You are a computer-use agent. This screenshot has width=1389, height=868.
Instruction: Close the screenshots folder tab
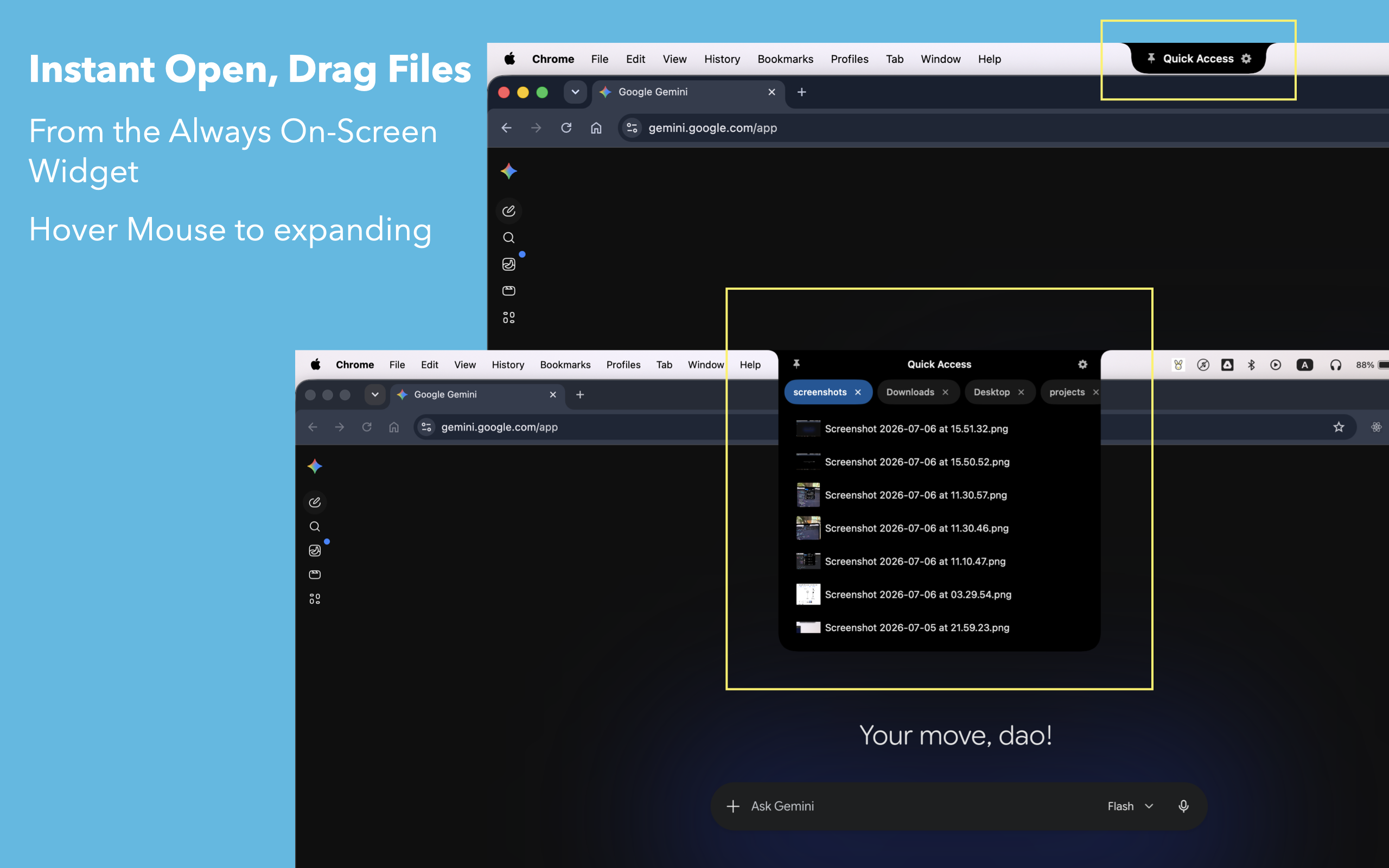pyautogui.click(x=858, y=392)
